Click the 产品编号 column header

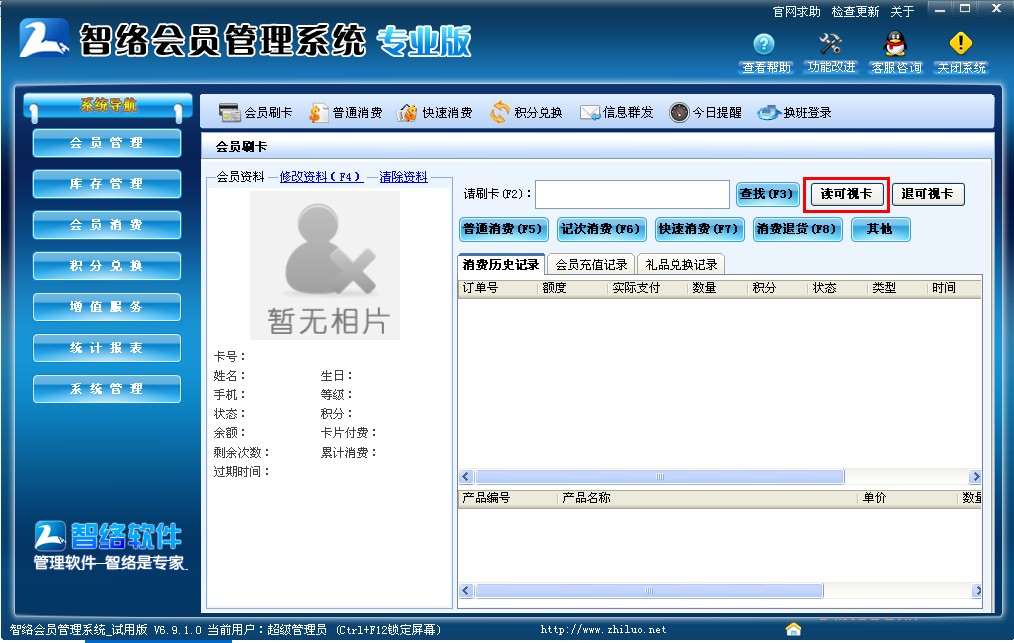[x=508, y=498]
